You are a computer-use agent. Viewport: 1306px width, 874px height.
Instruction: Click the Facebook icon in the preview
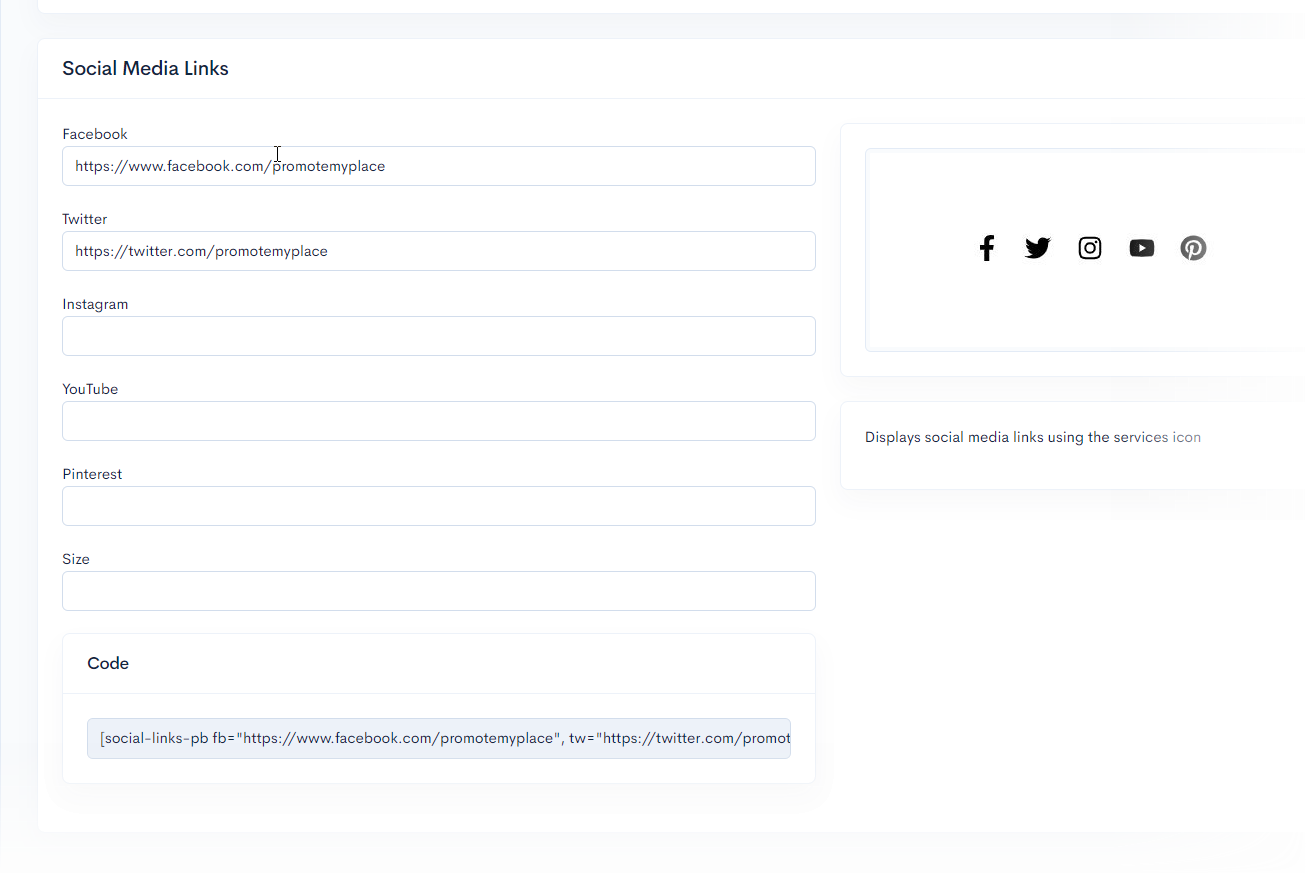pos(987,248)
